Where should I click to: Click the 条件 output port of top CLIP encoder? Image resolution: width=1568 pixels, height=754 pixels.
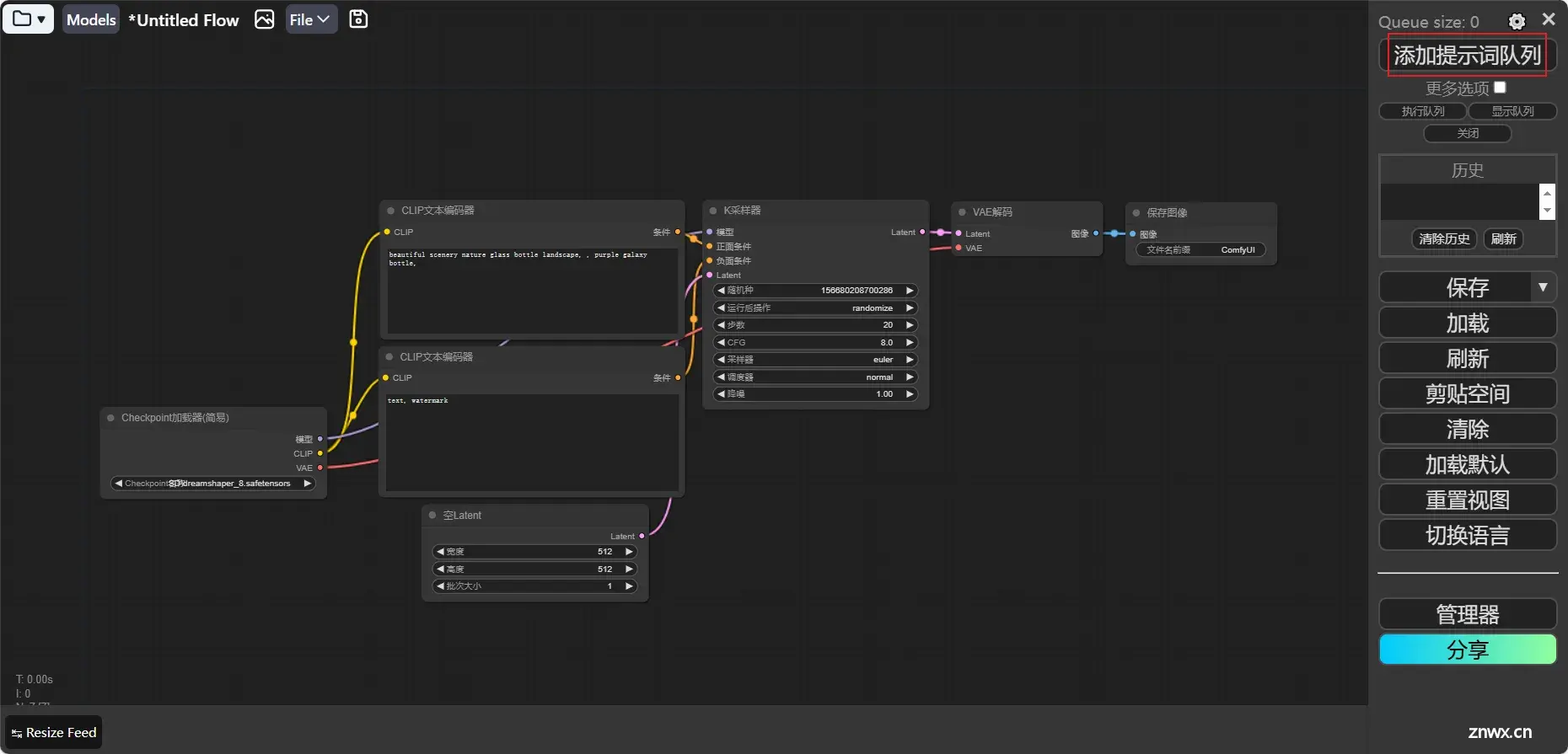tap(678, 232)
